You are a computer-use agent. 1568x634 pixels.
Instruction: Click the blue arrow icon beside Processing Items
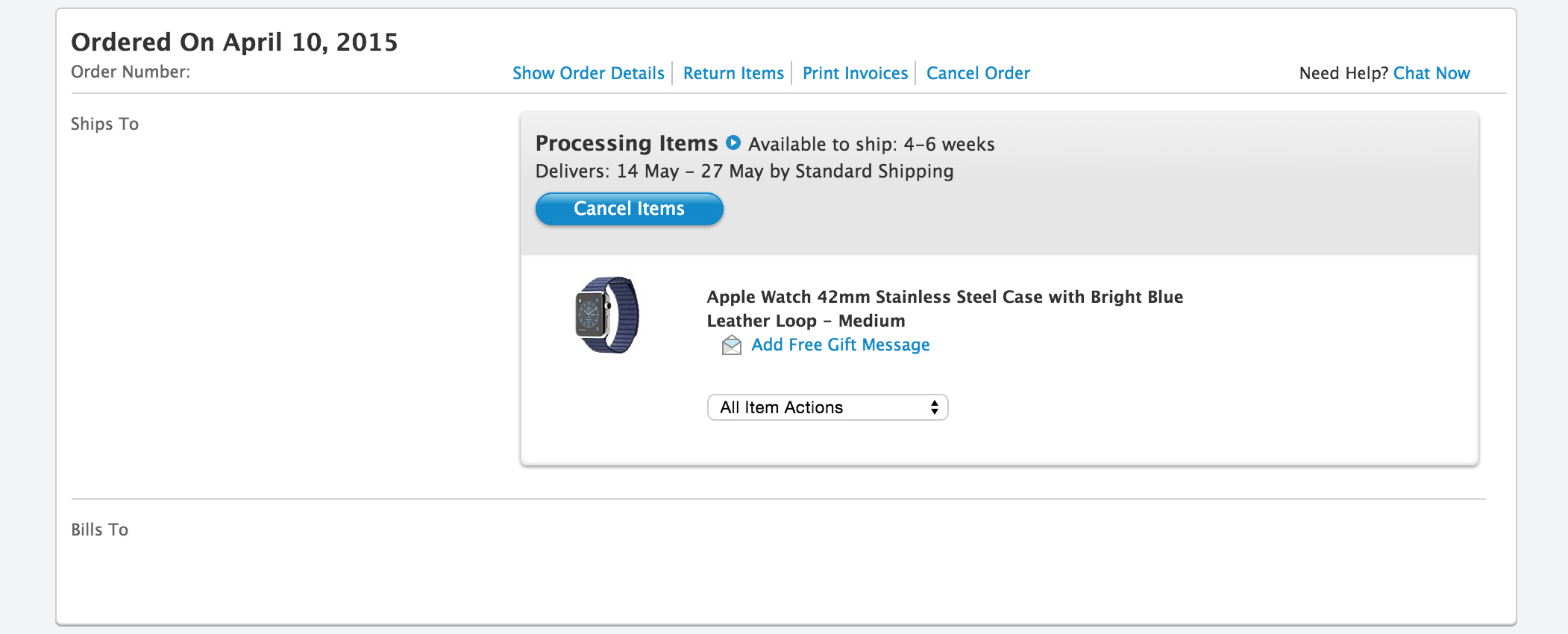pos(733,142)
